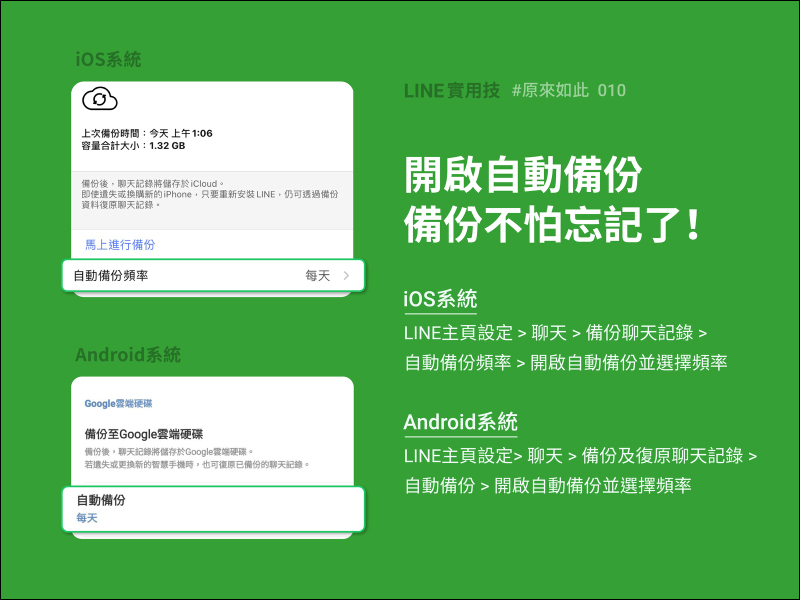
Task: Click the Google Drive backup description text
Action: 197,458
